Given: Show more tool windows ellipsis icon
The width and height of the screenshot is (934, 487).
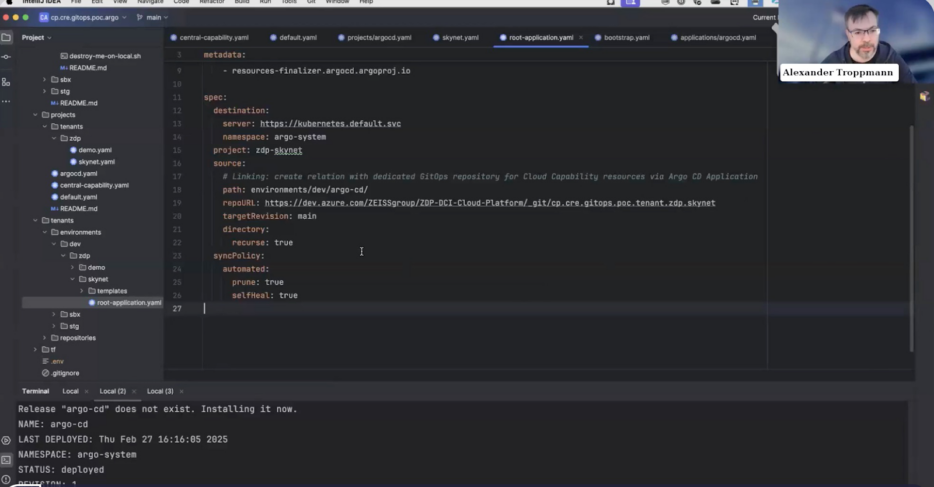Looking at the screenshot, I should coord(6,102).
